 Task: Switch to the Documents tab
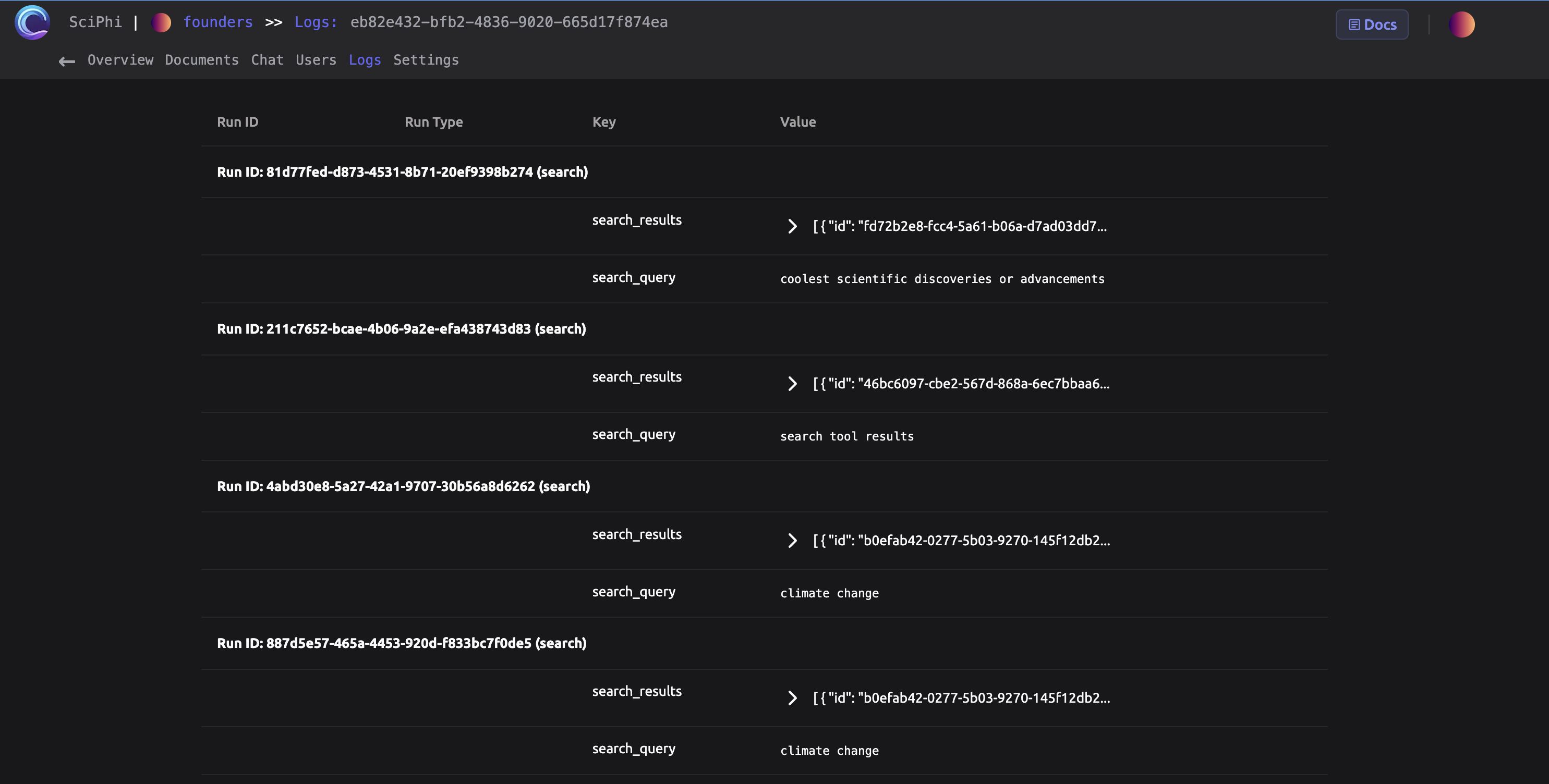click(x=201, y=60)
